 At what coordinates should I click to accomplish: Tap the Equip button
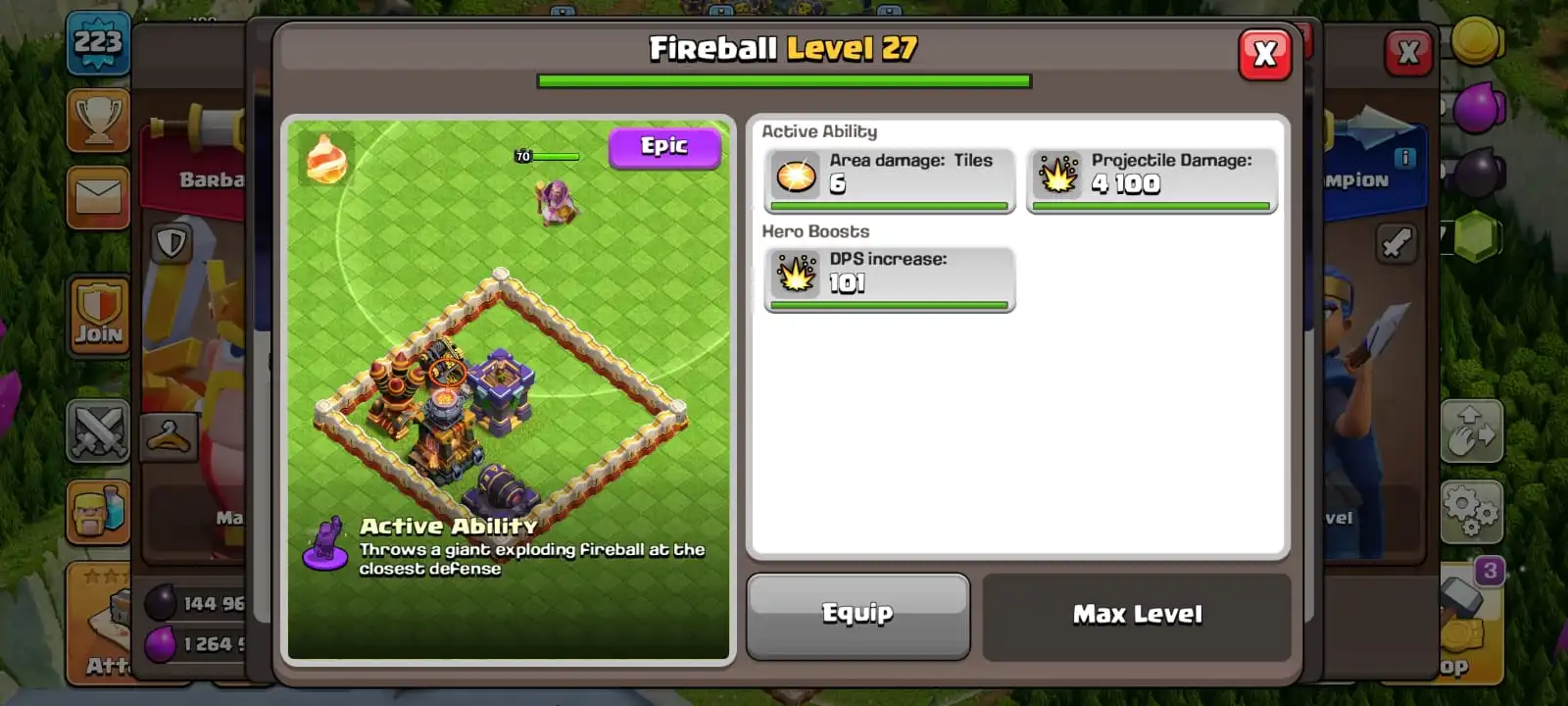coord(857,615)
